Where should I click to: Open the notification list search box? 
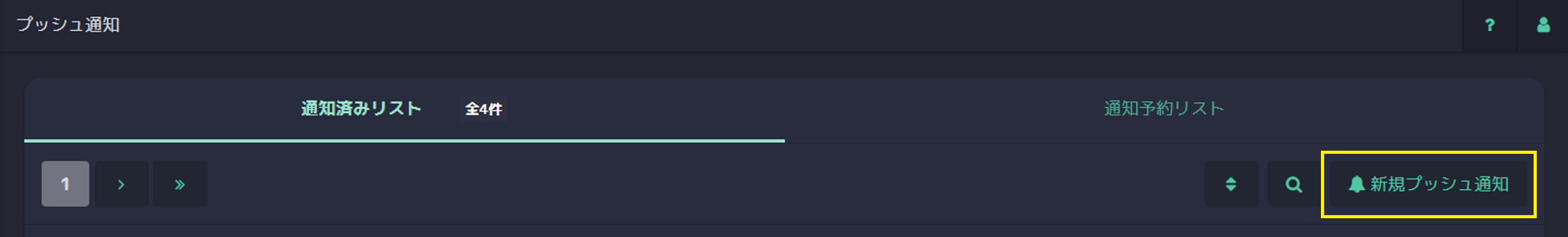click(x=1293, y=184)
